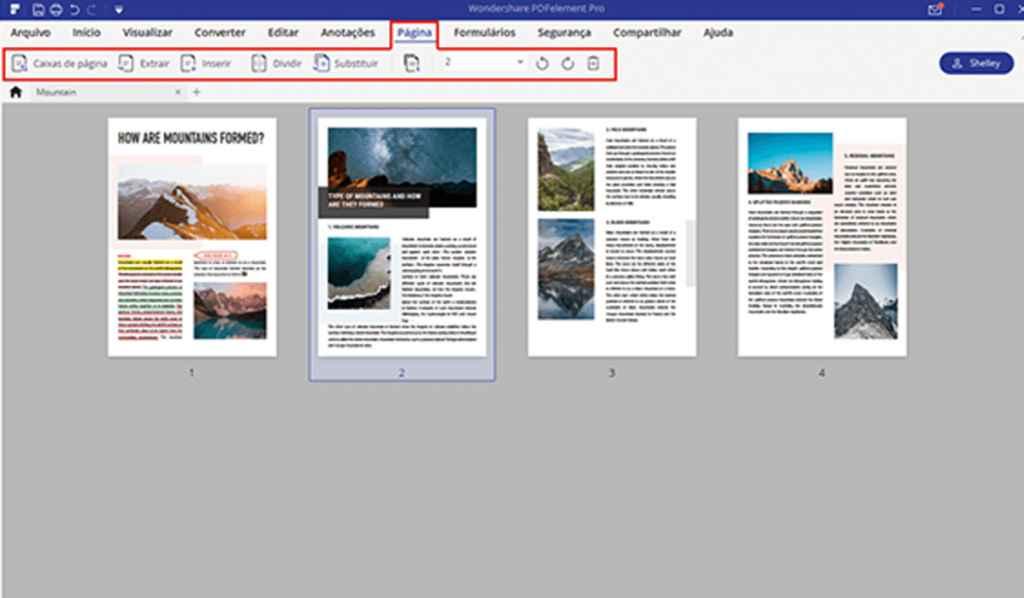Click the save icon in the title bar
The width and height of the screenshot is (1024, 598).
(37, 9)
